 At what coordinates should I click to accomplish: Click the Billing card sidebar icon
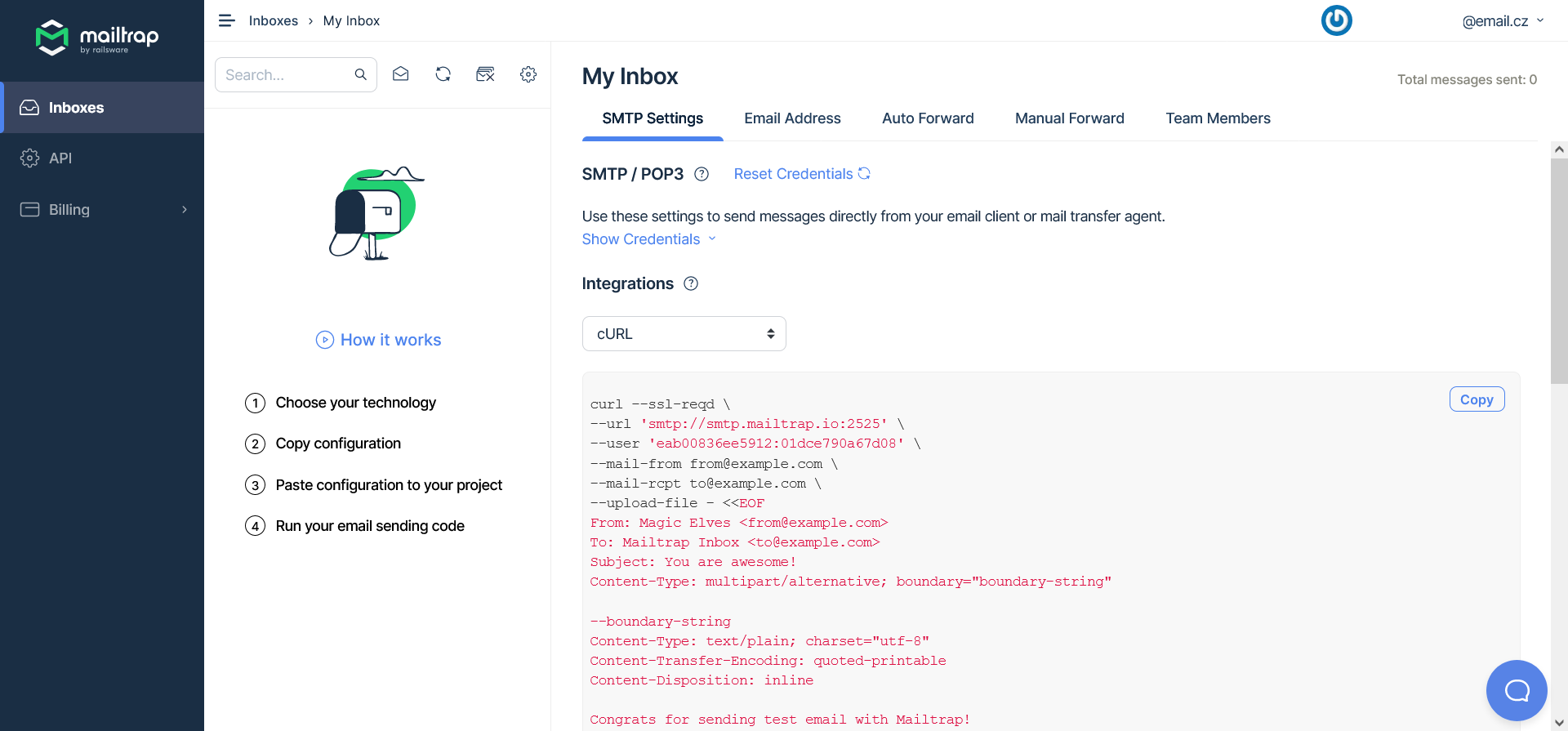(29, 209)
